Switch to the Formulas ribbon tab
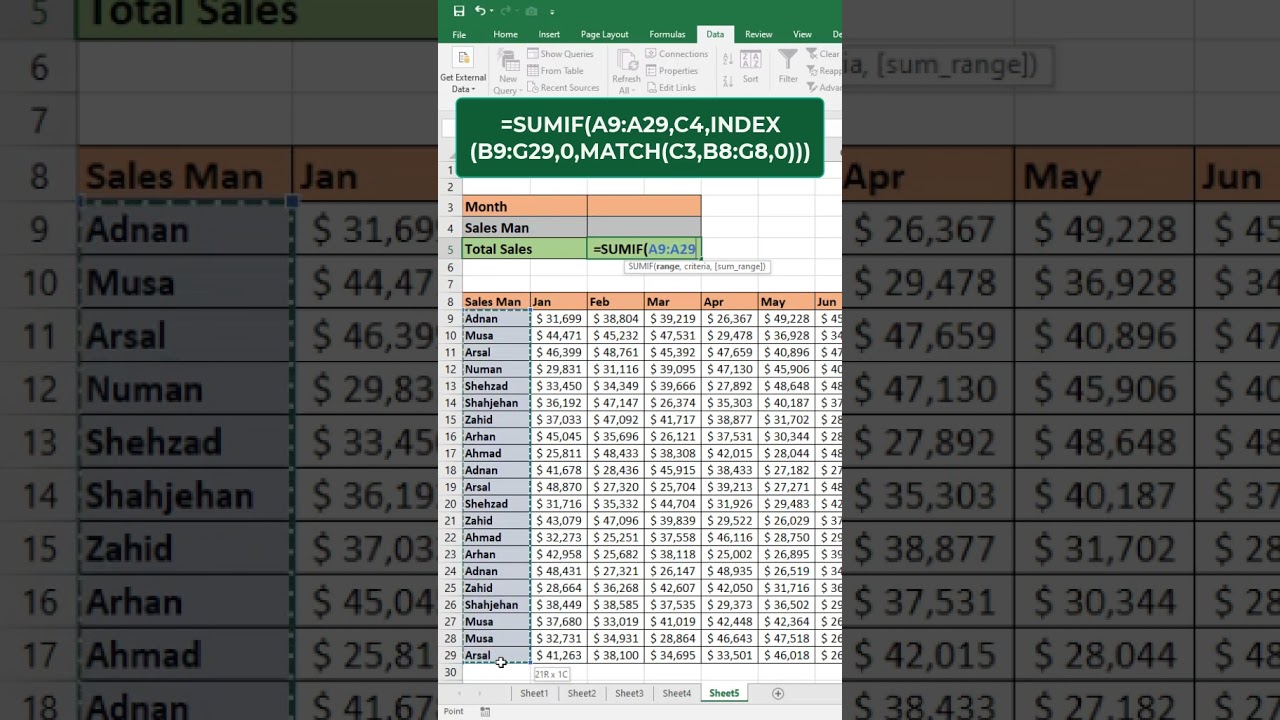 (x=667, y=34)
